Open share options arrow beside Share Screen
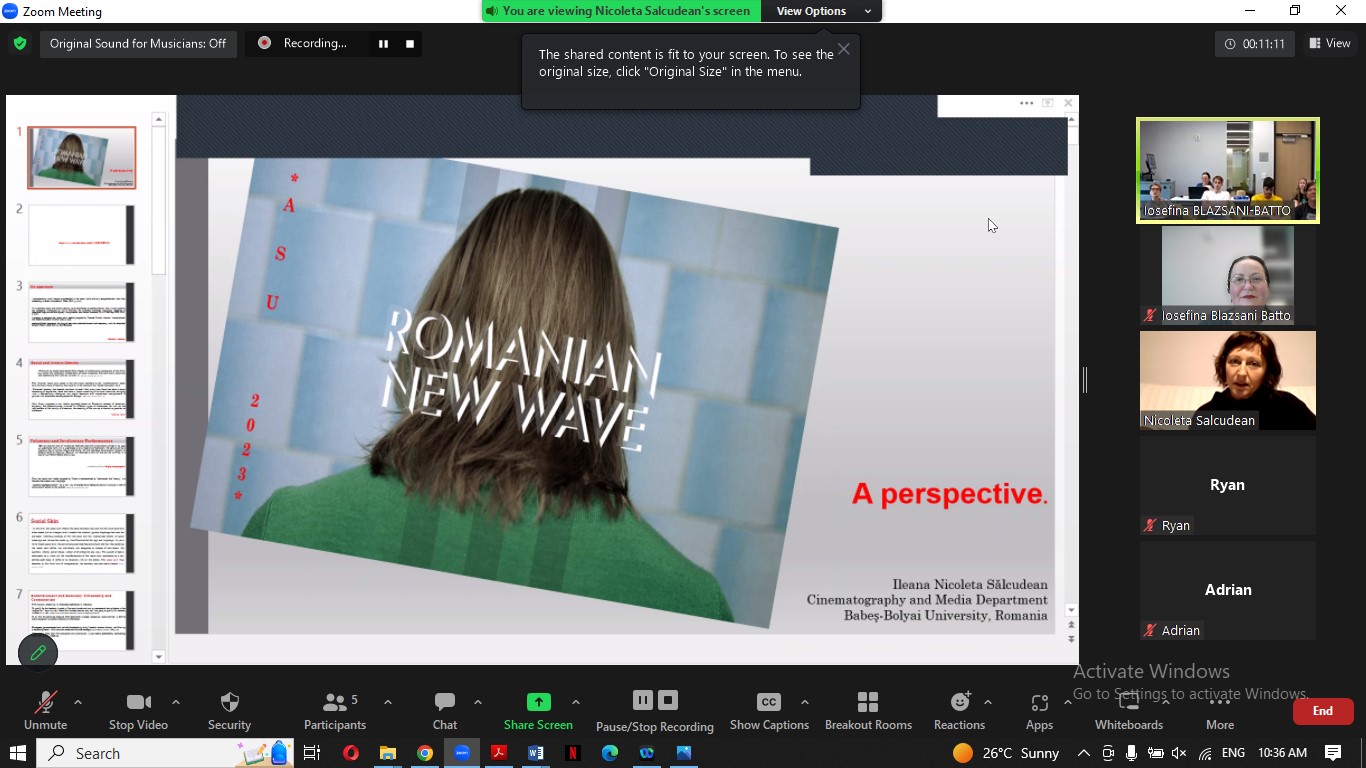1366x768 pixels. click(575, 702)
